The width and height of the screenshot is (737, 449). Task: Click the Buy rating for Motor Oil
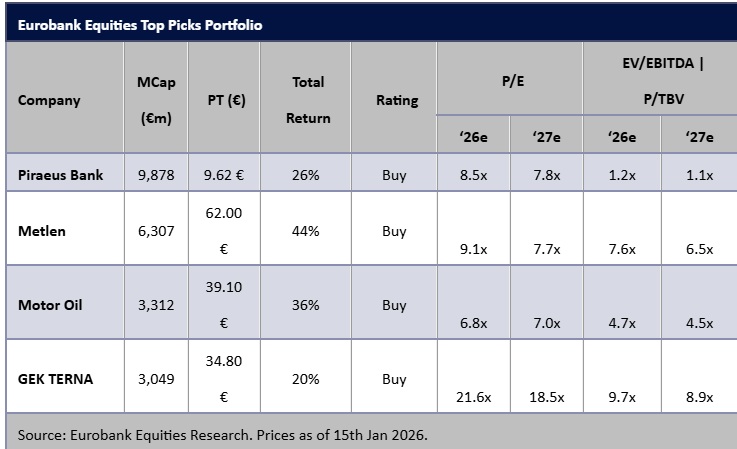394,305
